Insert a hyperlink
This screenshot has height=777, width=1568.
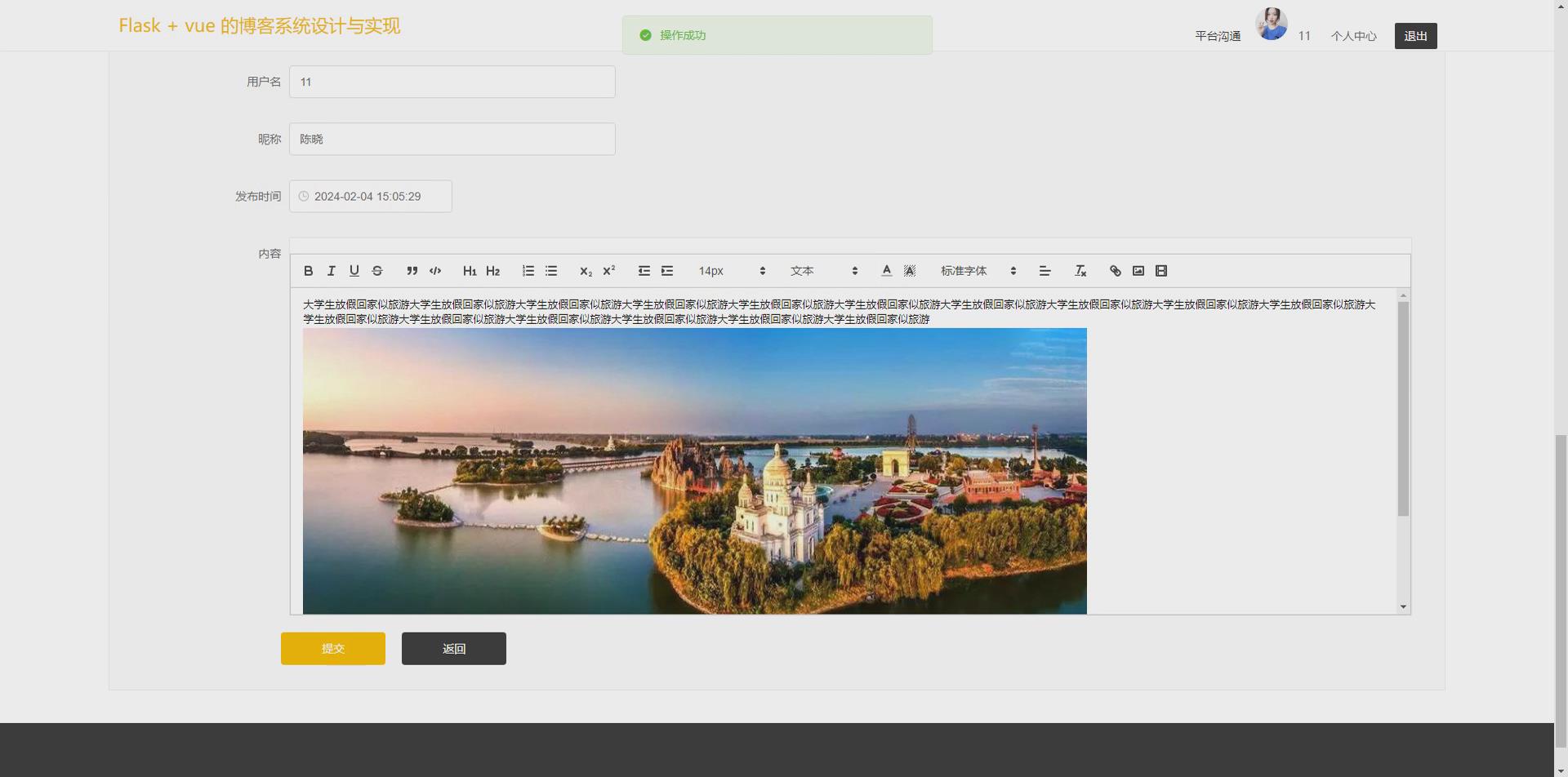pos(1116,271)
